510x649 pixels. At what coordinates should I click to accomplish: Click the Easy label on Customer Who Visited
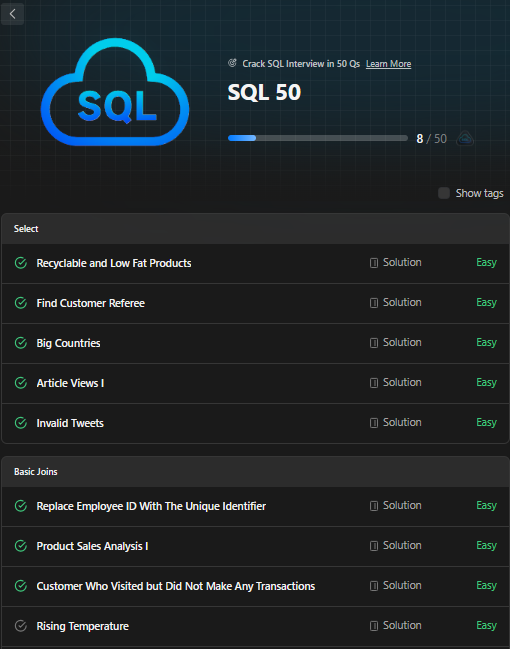[x=486, y=586]
